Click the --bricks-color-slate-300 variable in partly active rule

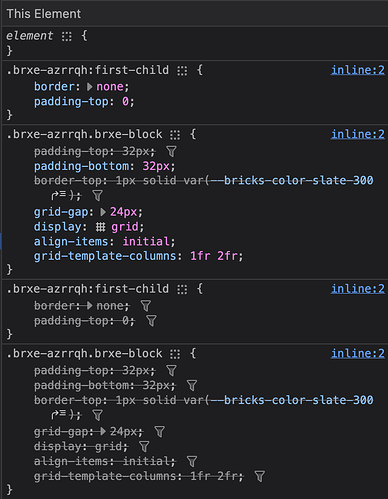[x=292, y=181]
